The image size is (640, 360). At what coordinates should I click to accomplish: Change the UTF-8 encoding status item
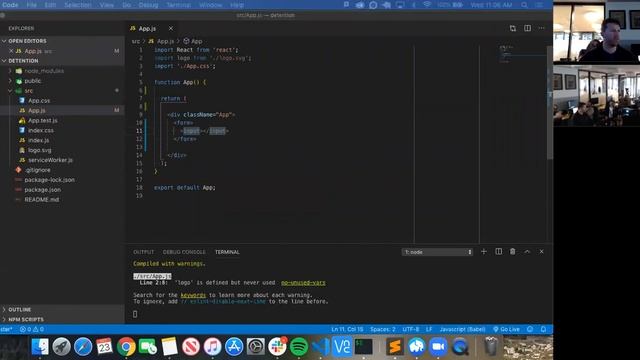tap(411, 329)
